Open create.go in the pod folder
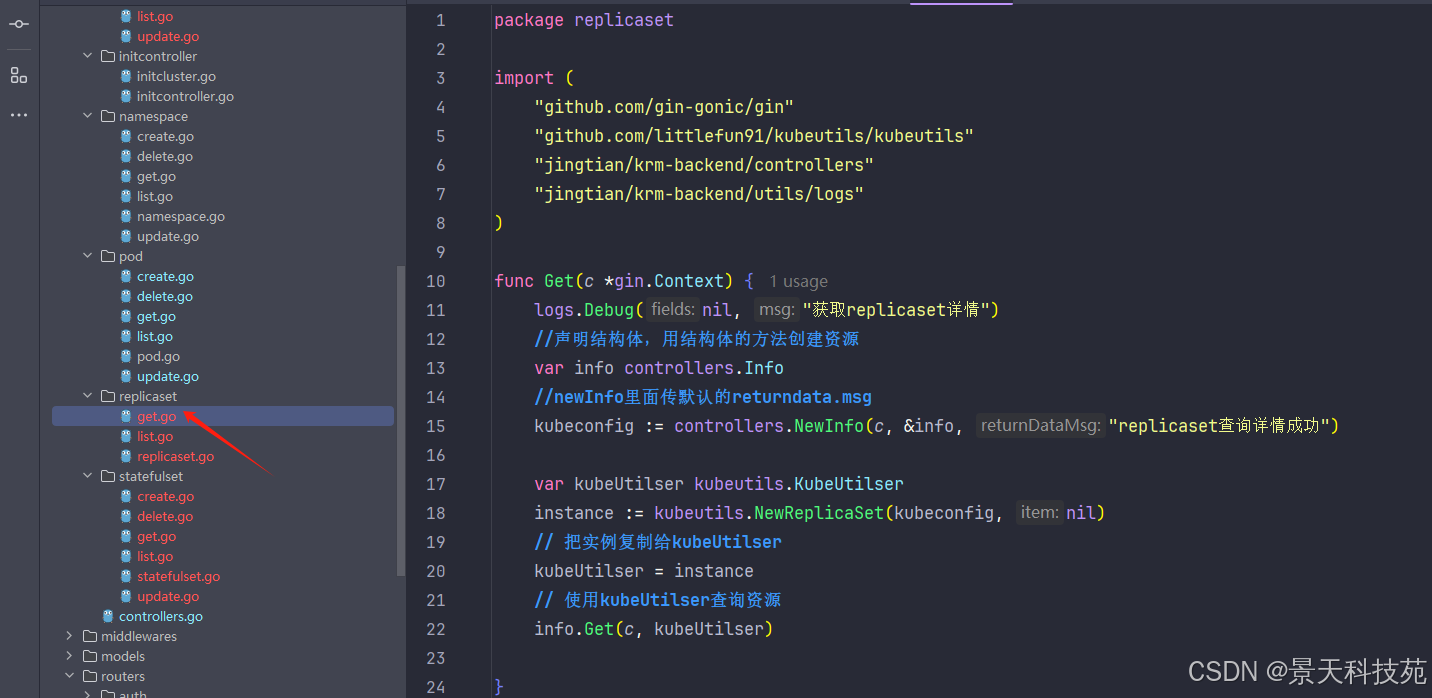1432x698 pixels. (165, 276)
